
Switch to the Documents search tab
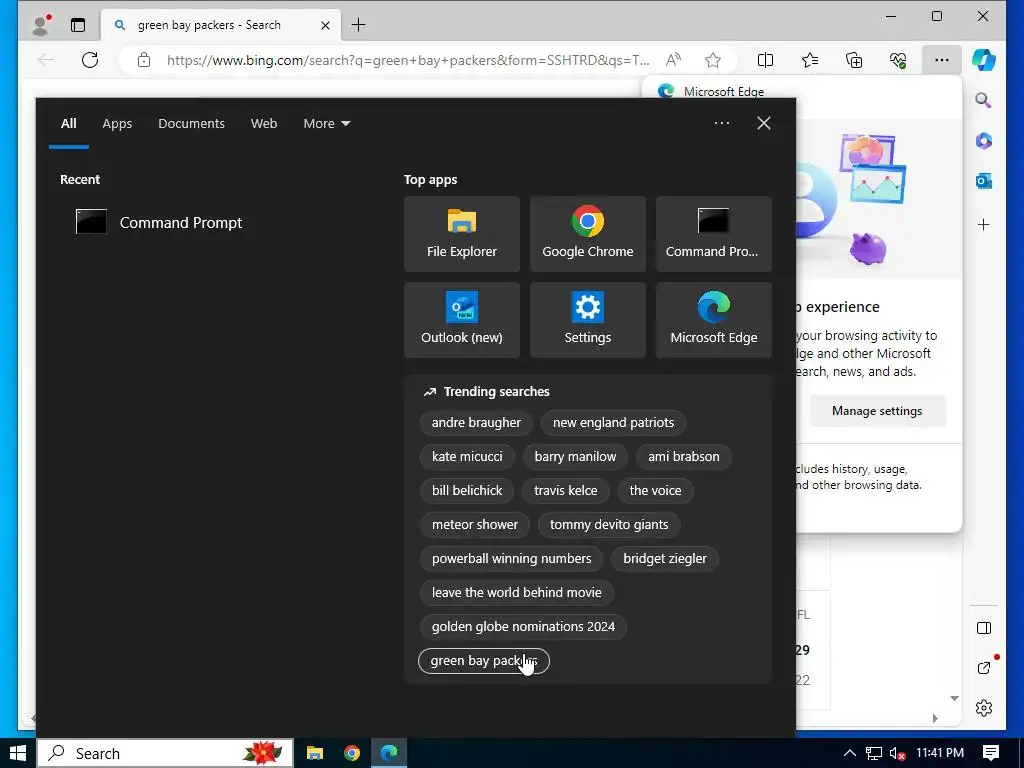click(191, 123)
